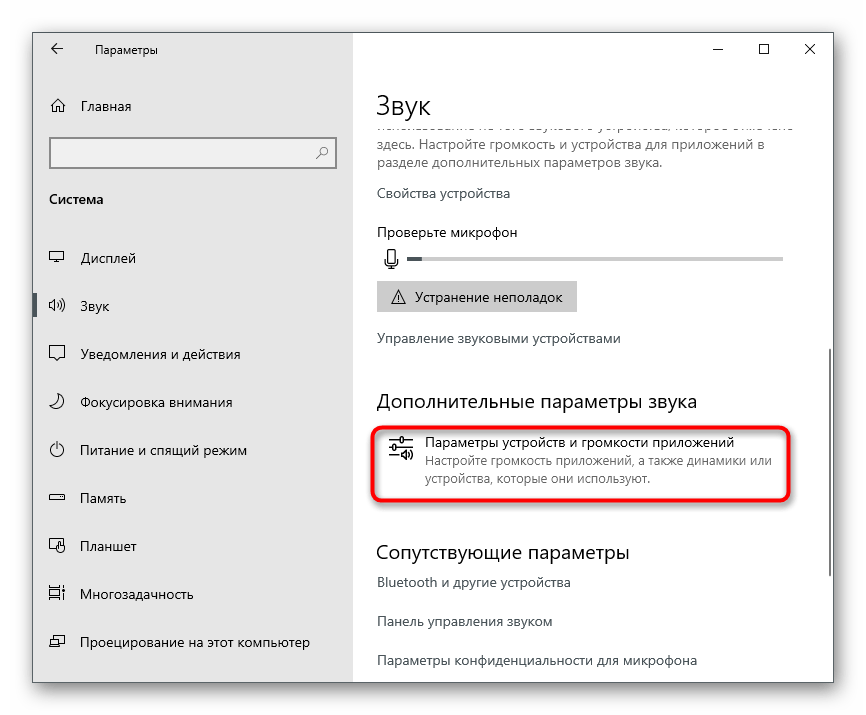866x715 pixels.
Task: Select the Дисплей monitor icon
Action: pyautogui.click(x=57, y=257)
